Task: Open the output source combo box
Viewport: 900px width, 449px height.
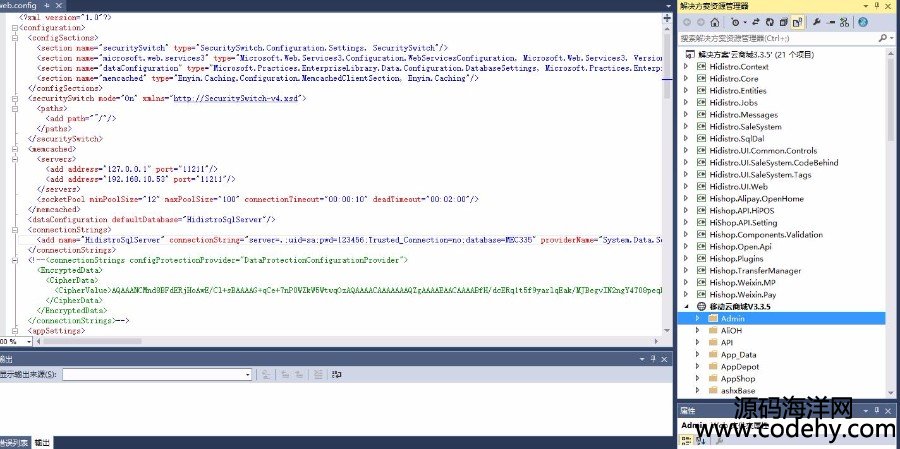Action: point(157,374)
